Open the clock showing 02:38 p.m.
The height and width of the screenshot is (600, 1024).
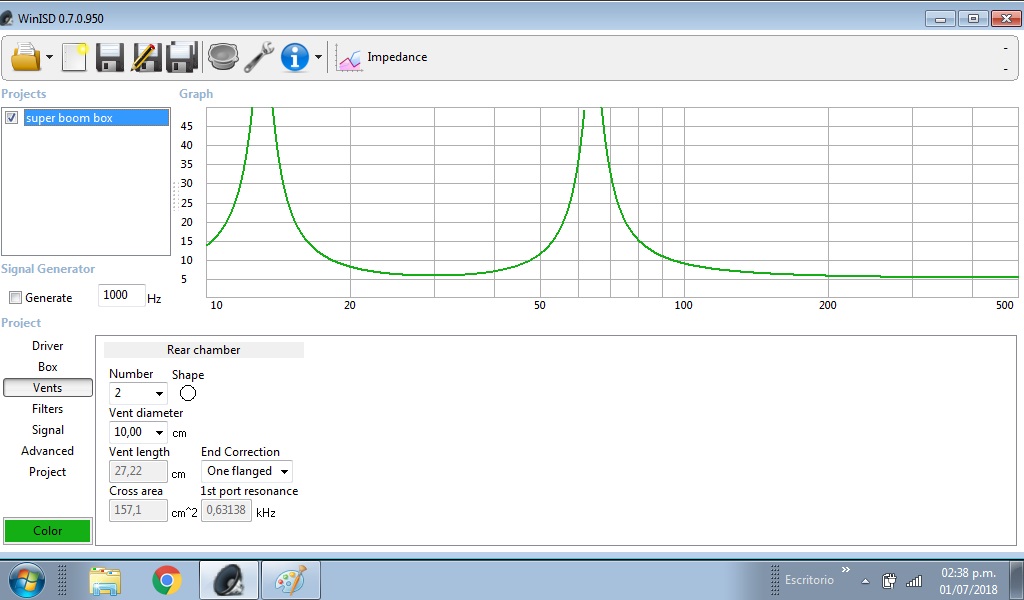968,580
